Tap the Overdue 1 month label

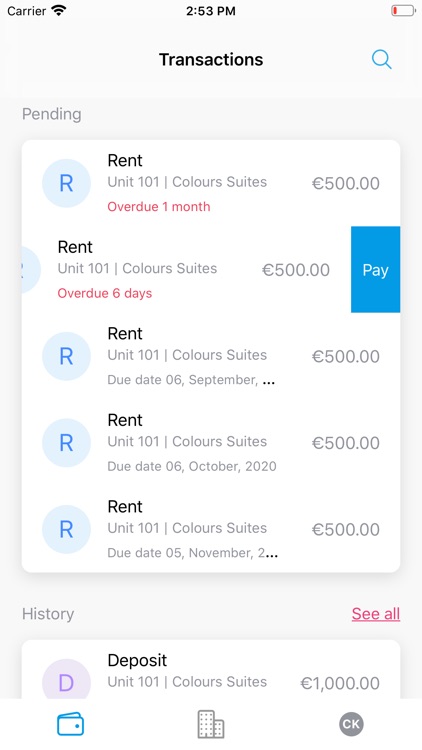[x=159, y=207]
